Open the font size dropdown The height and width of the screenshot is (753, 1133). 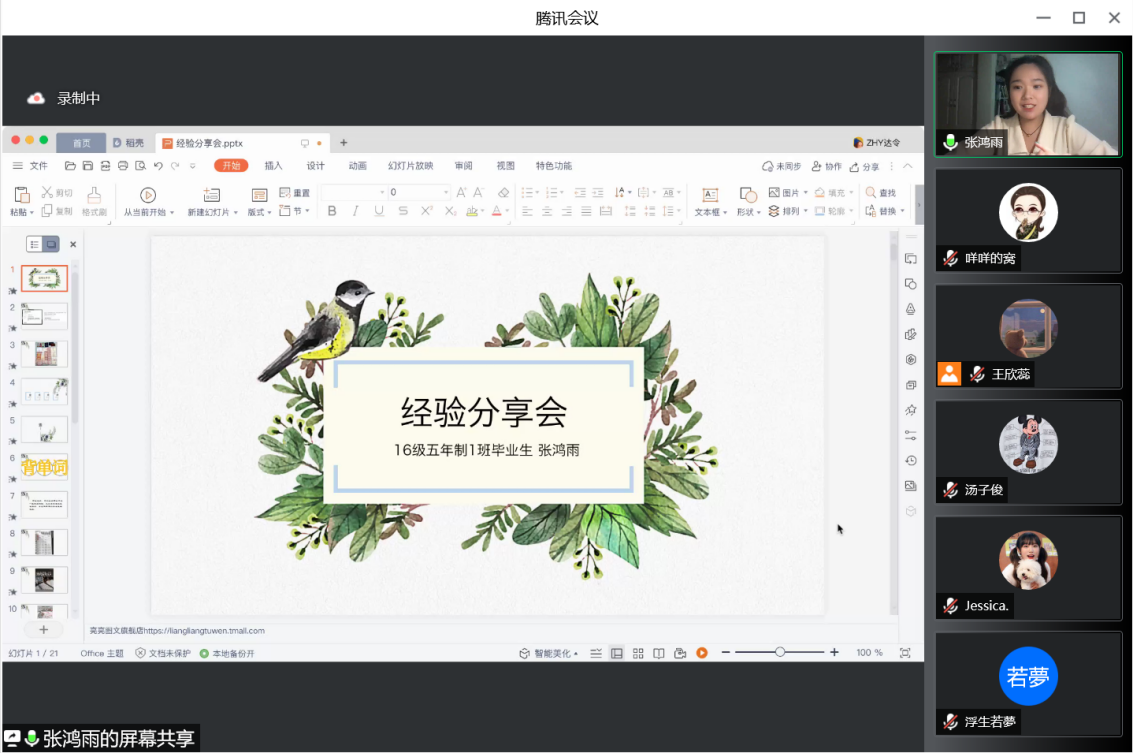[445, 192]
